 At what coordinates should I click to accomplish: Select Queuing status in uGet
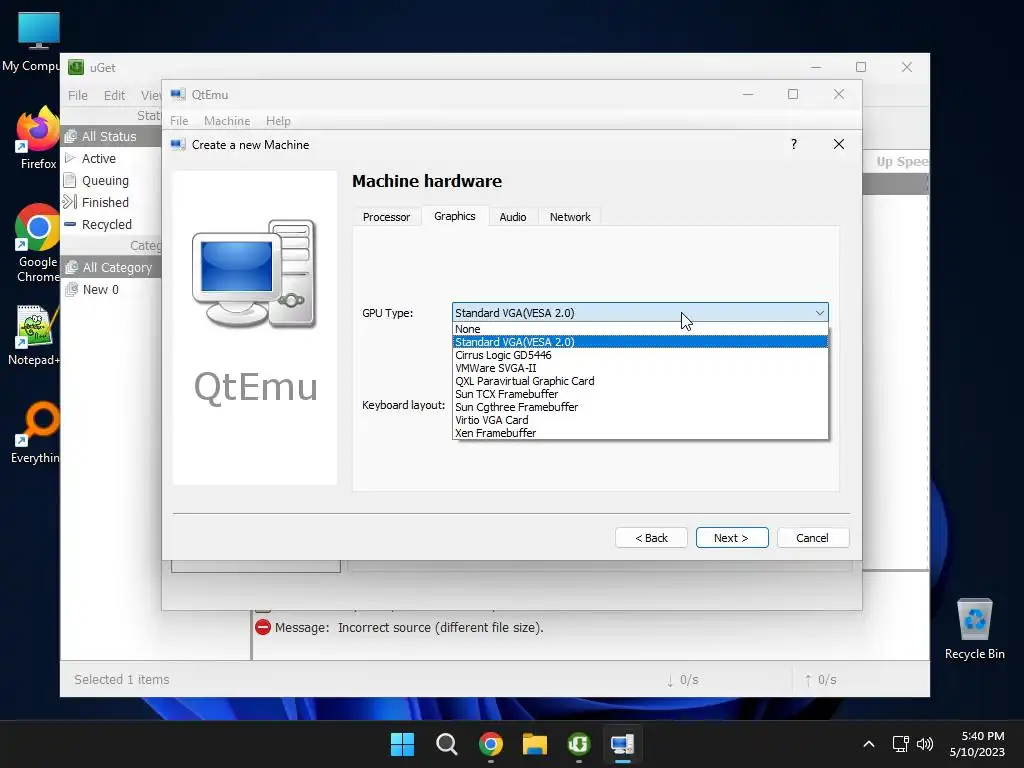click(111, 180)
